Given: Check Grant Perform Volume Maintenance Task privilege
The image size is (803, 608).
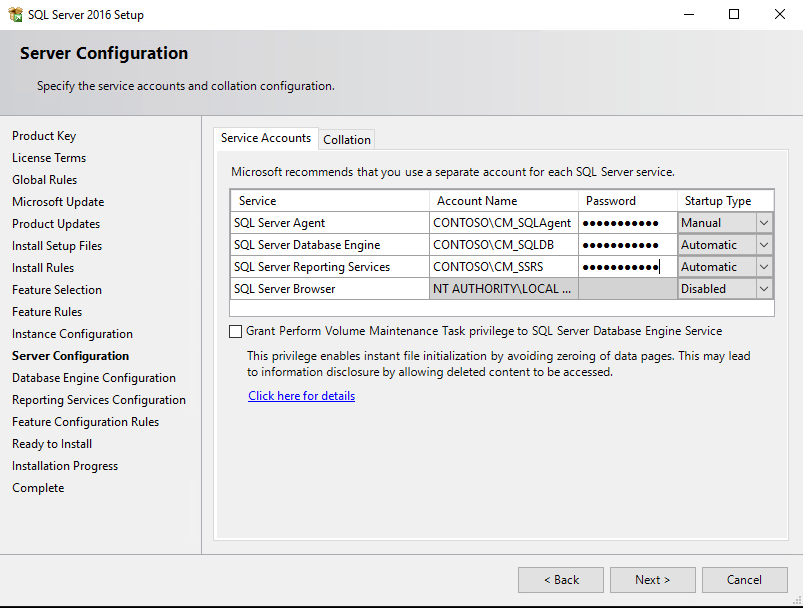Looking at the screenshot, I should [236, 331].
